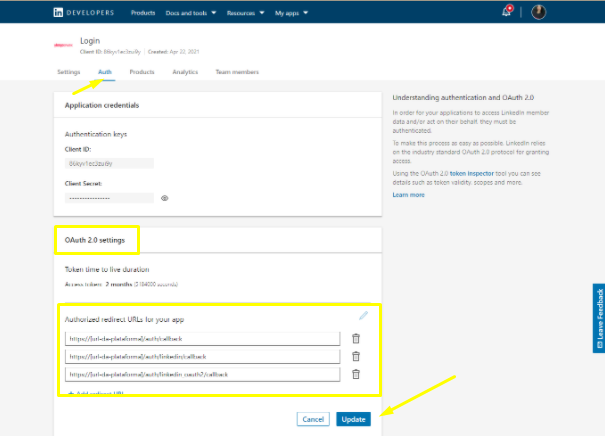Image resolution: width=605 pixels, height=436 pixels.
Task: Click the app logo next to Login
Action: click(63, 45)
